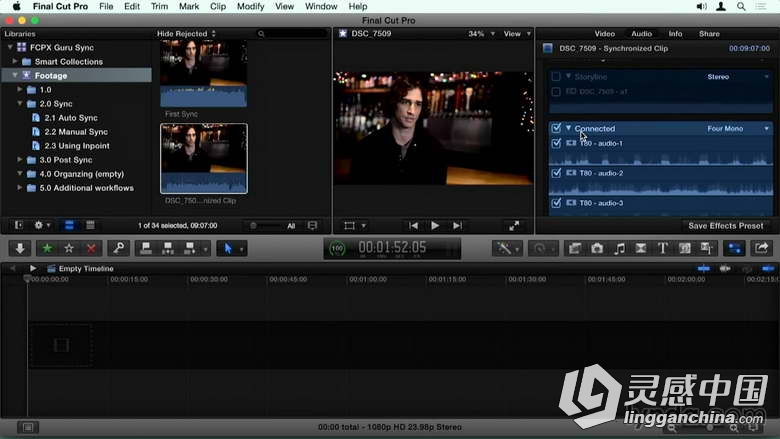
Task: Jump to the previous edit point
Action: click(413, 226)
